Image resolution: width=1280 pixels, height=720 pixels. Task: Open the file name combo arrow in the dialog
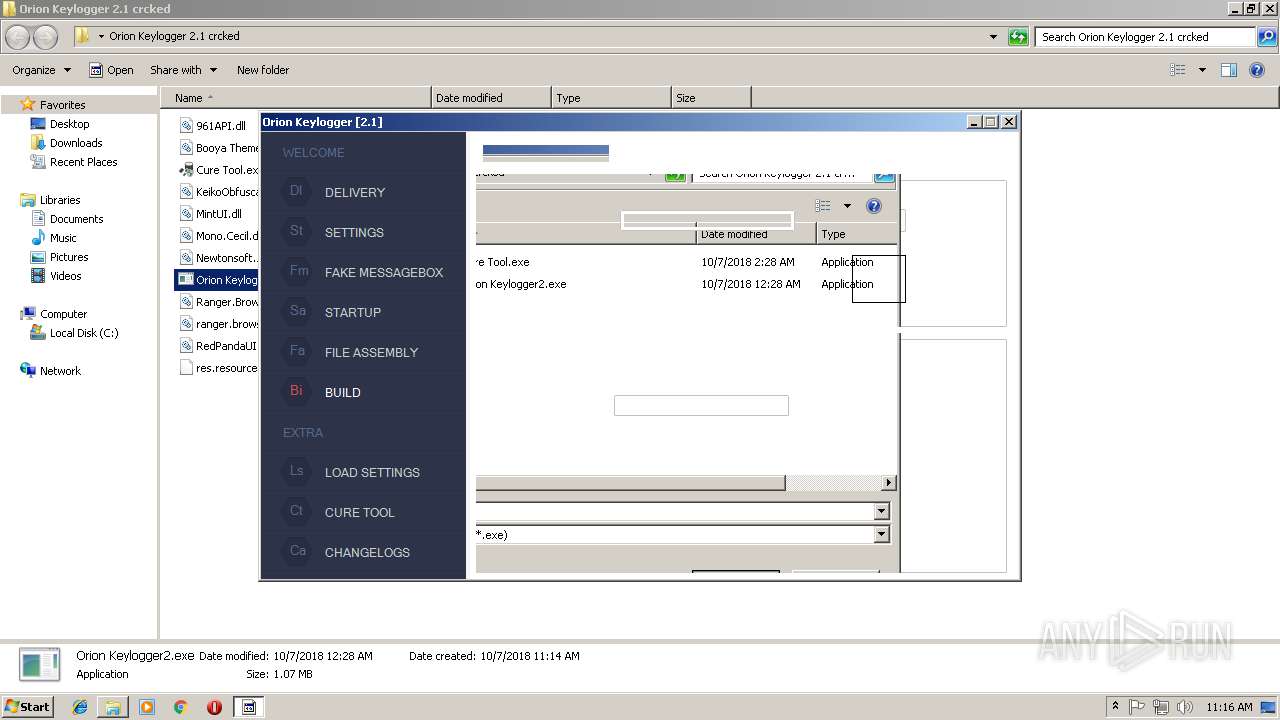pos(881,512)
